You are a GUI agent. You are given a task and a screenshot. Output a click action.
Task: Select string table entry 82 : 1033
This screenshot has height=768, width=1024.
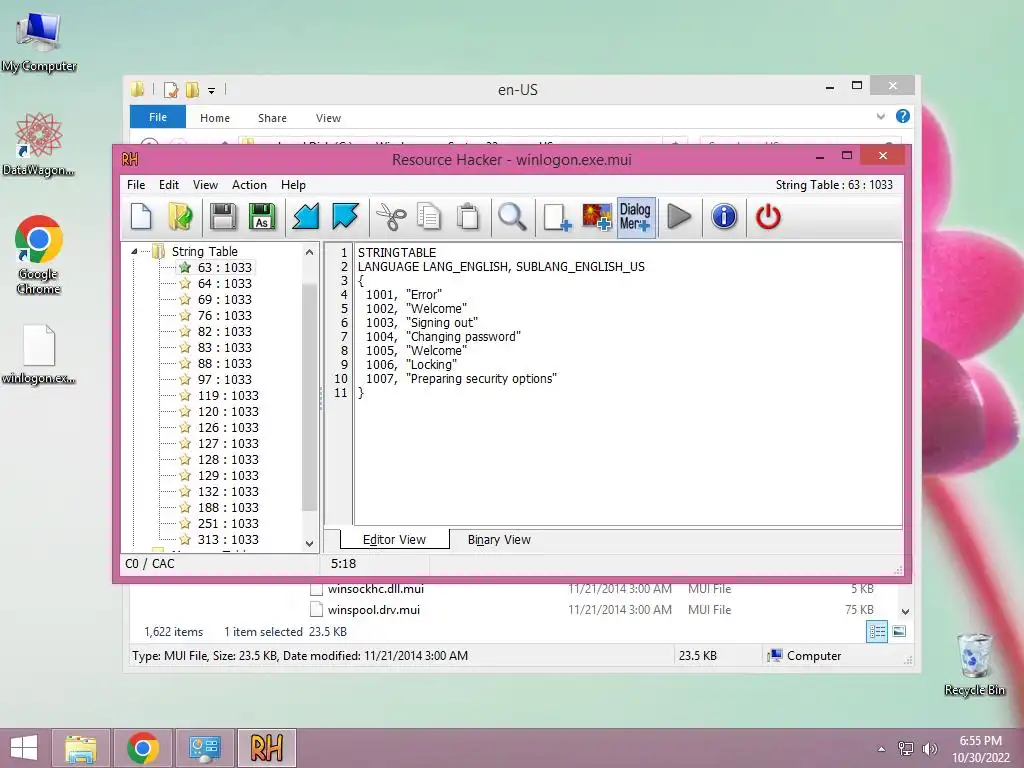[x=225, y=331]
